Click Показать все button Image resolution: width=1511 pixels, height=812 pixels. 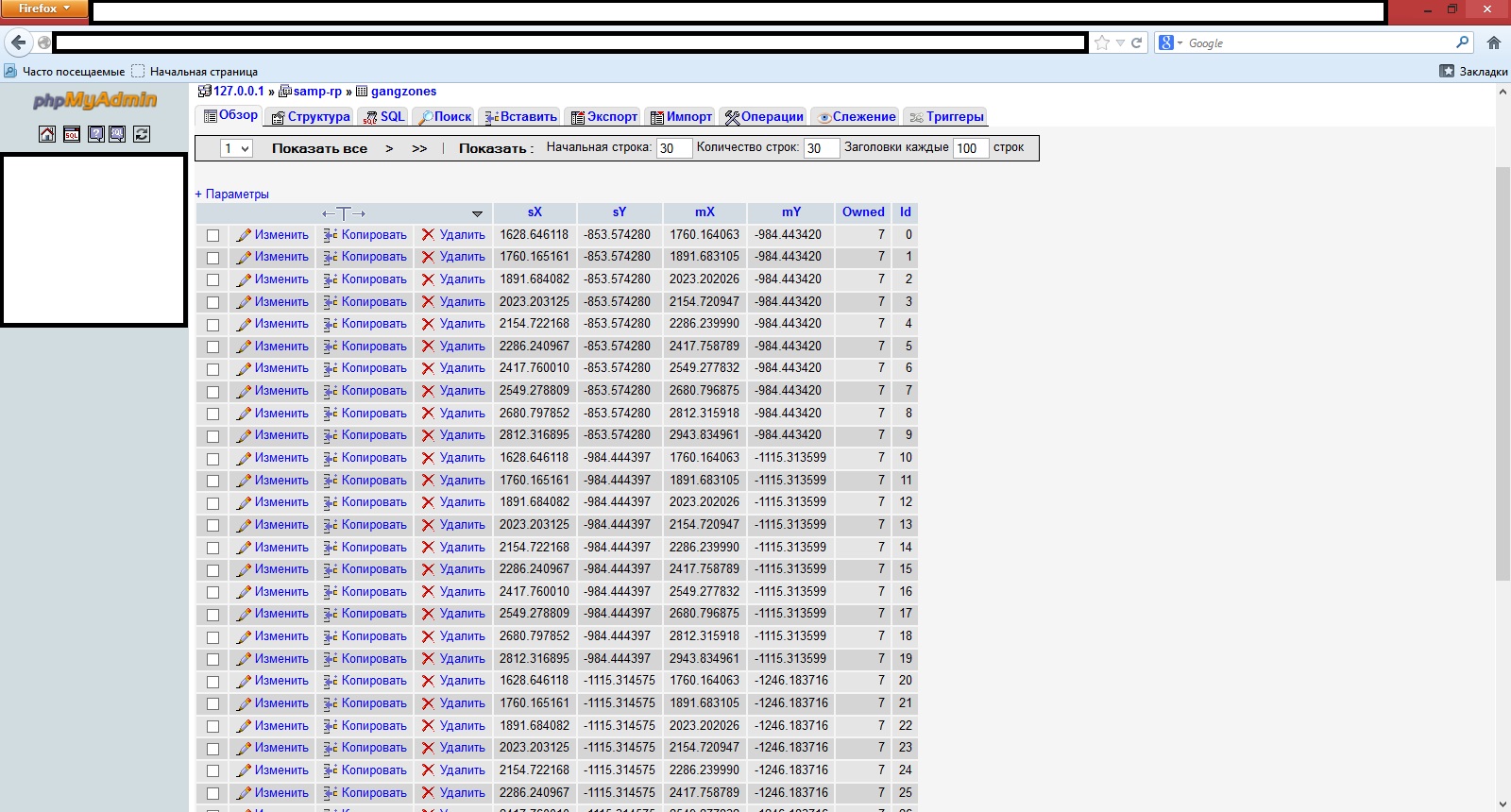click(320, 148)
